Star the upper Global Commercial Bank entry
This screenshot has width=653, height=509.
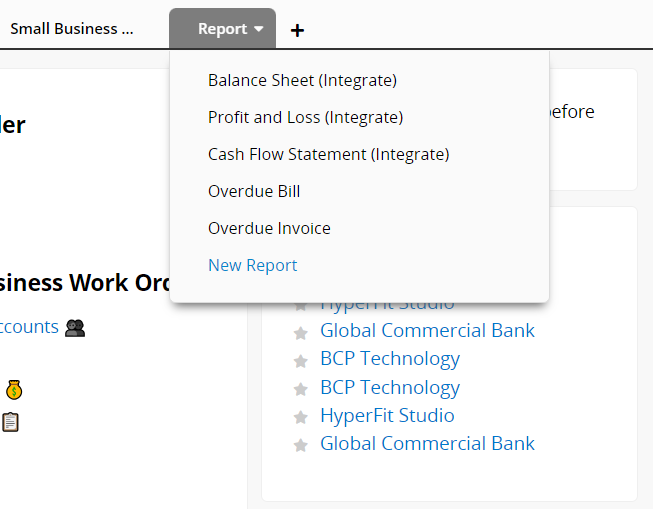(x=300, y=332)
